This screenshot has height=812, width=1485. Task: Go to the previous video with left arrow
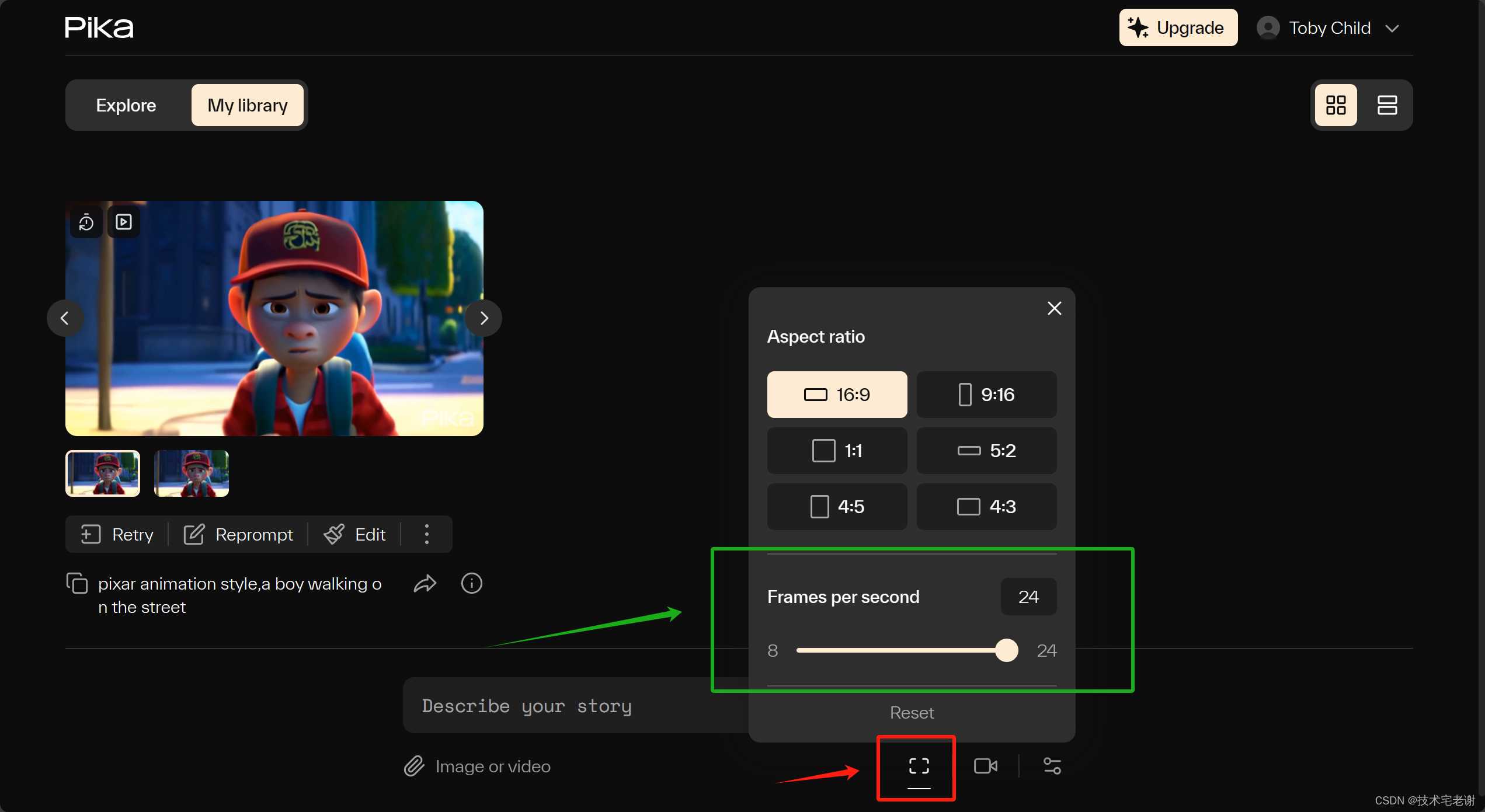tap(65, 318)
